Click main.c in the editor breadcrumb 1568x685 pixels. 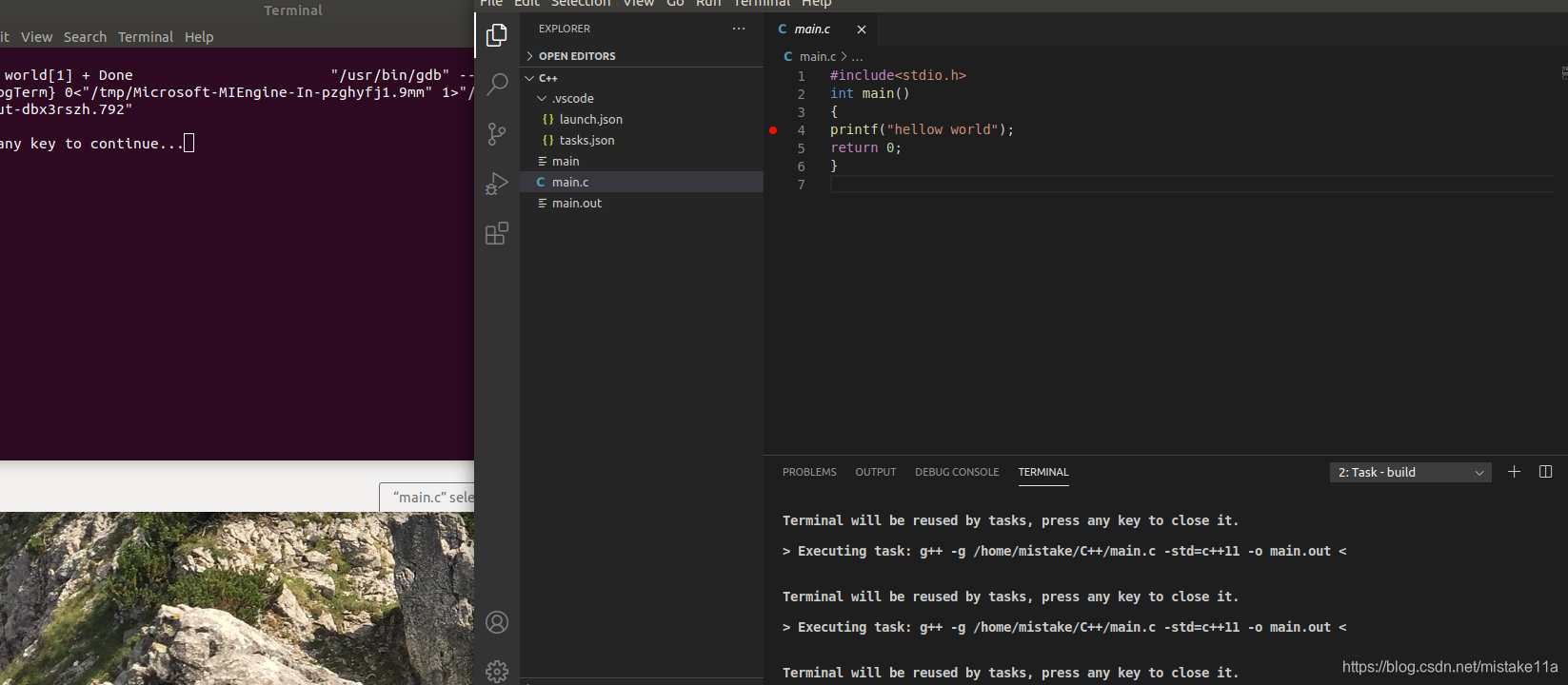click(x=818, y=56)
